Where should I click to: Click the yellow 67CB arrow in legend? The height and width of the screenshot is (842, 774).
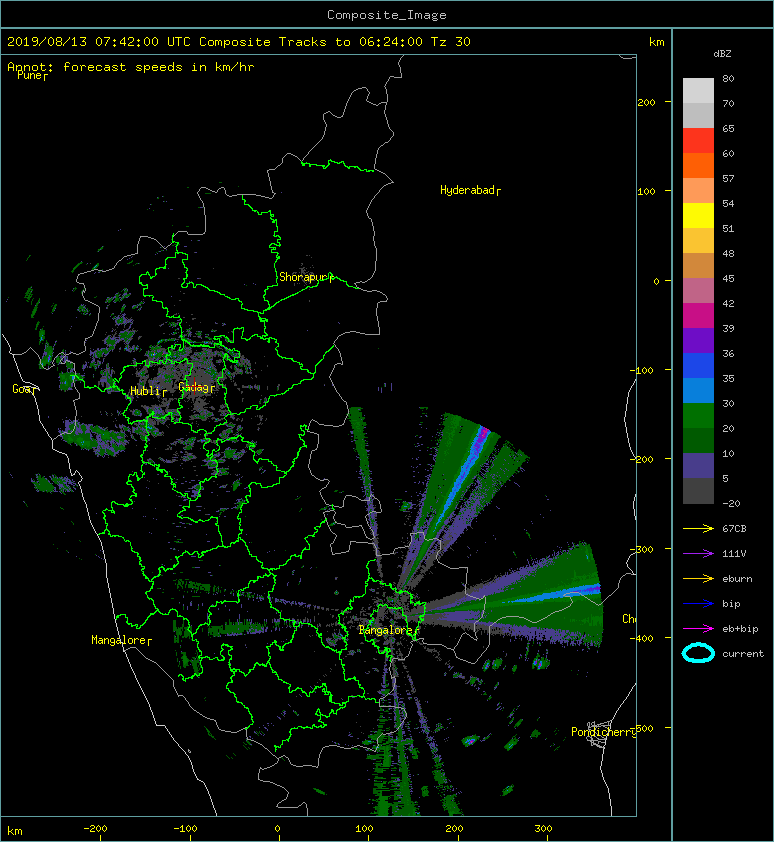pos(698,529)
